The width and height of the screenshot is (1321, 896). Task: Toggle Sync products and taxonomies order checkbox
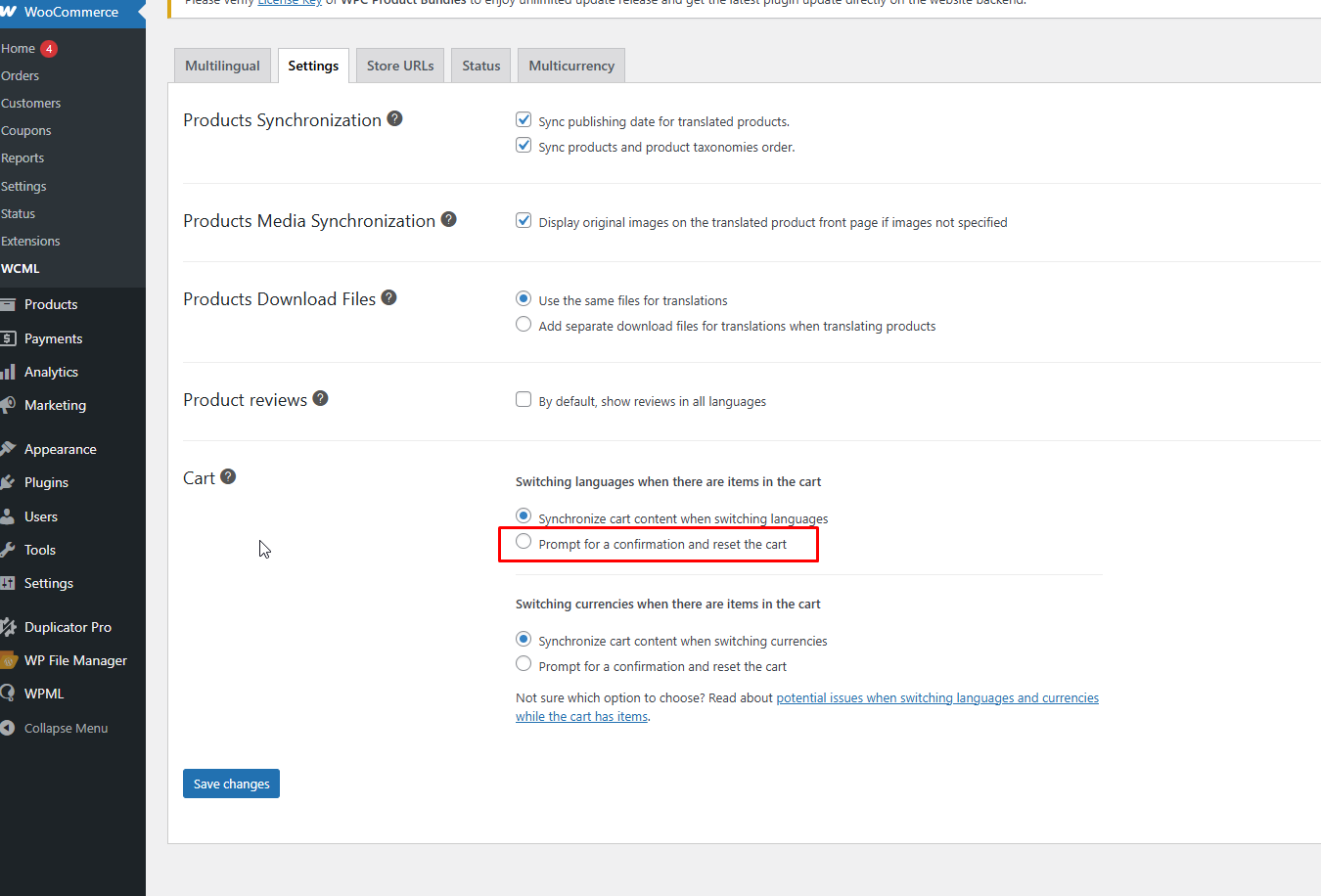click(524, 145)
